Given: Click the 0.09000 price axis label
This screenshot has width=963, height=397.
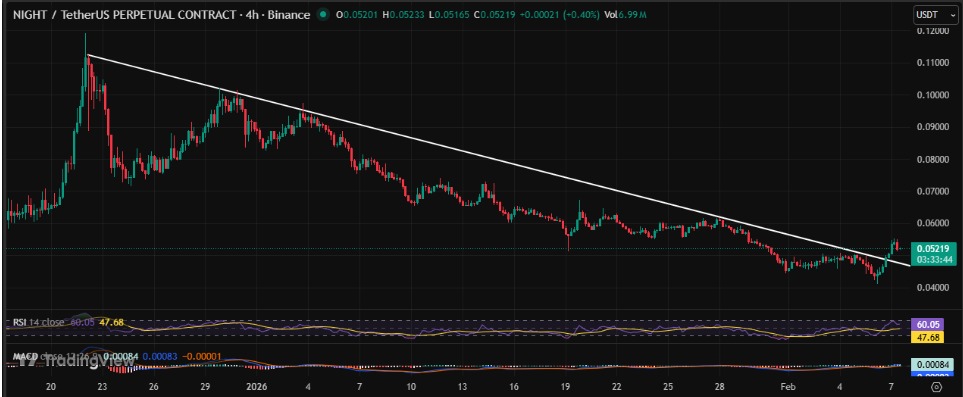Looking at the screenshot, I should click(932, 127).
